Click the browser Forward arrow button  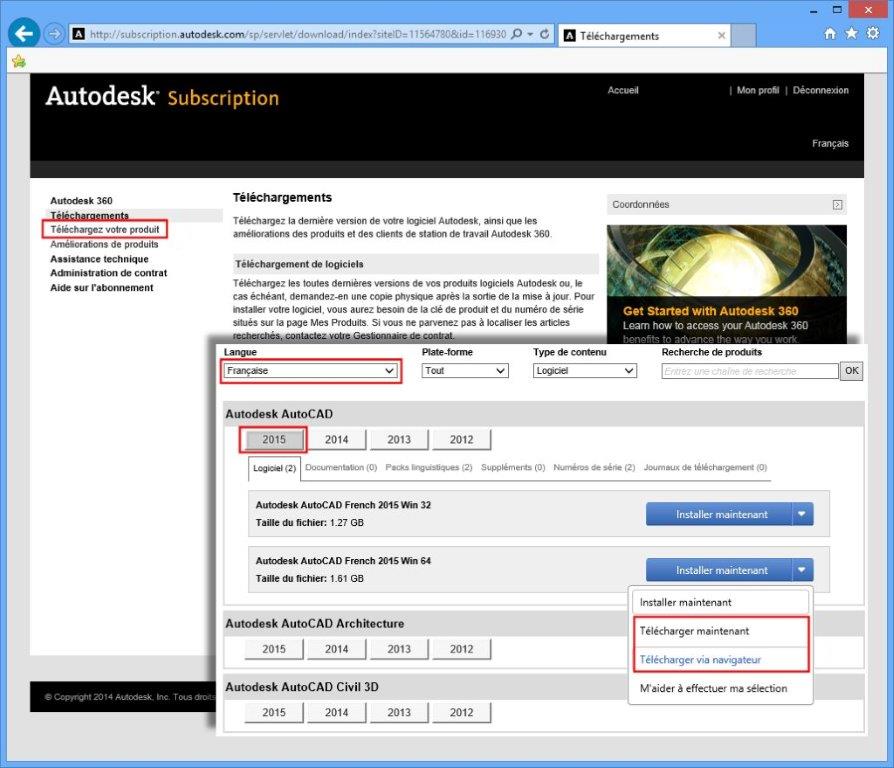[54, 34]
